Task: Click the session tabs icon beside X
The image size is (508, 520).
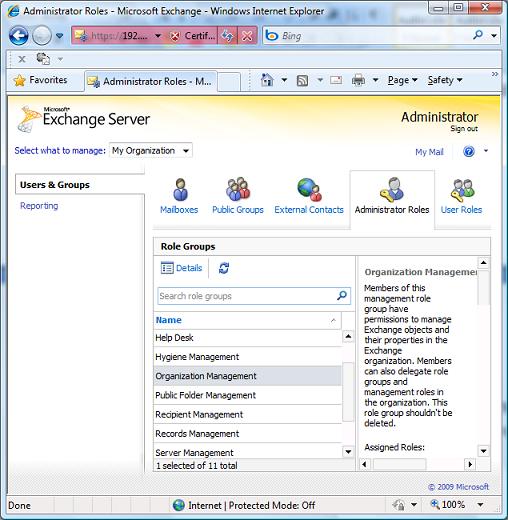Action: tap(43, 59)
